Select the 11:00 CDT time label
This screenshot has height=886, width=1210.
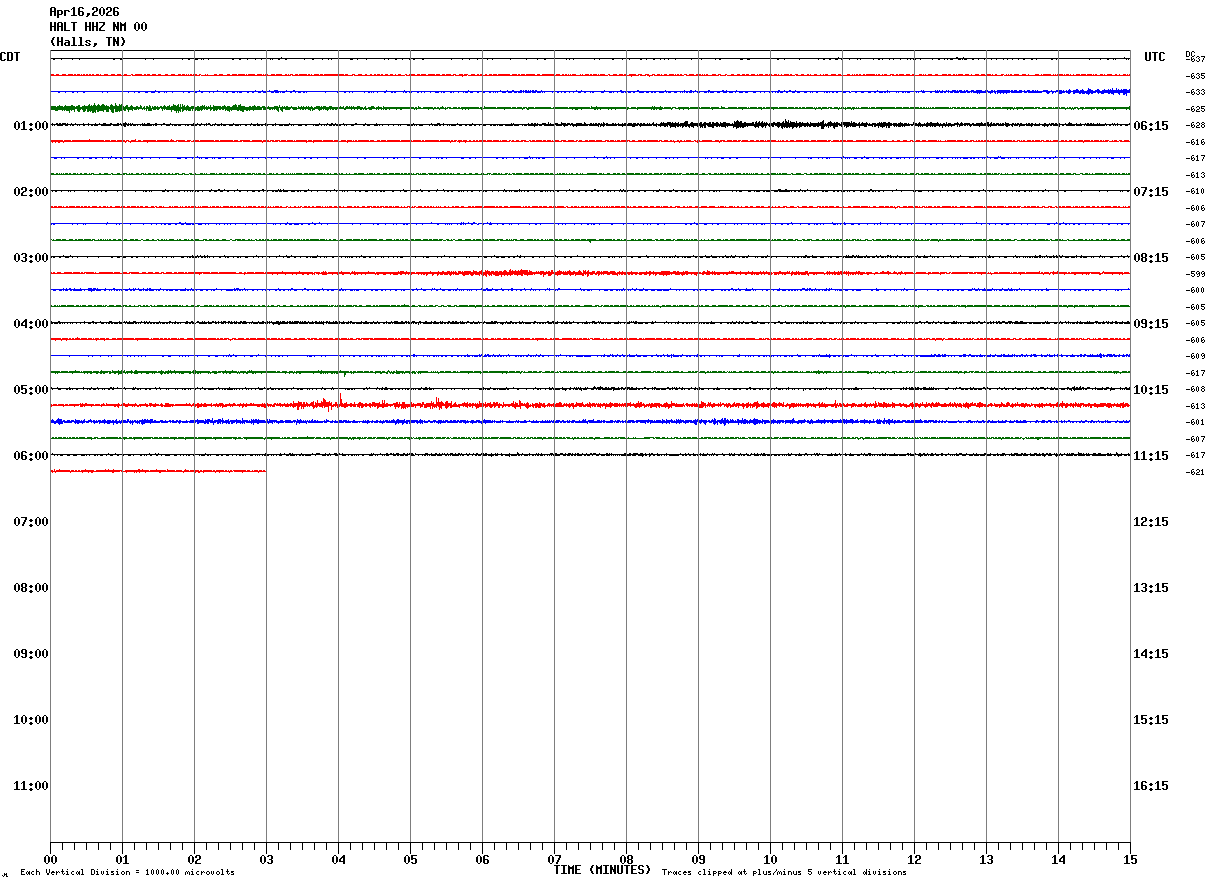[x=31, y=786]
